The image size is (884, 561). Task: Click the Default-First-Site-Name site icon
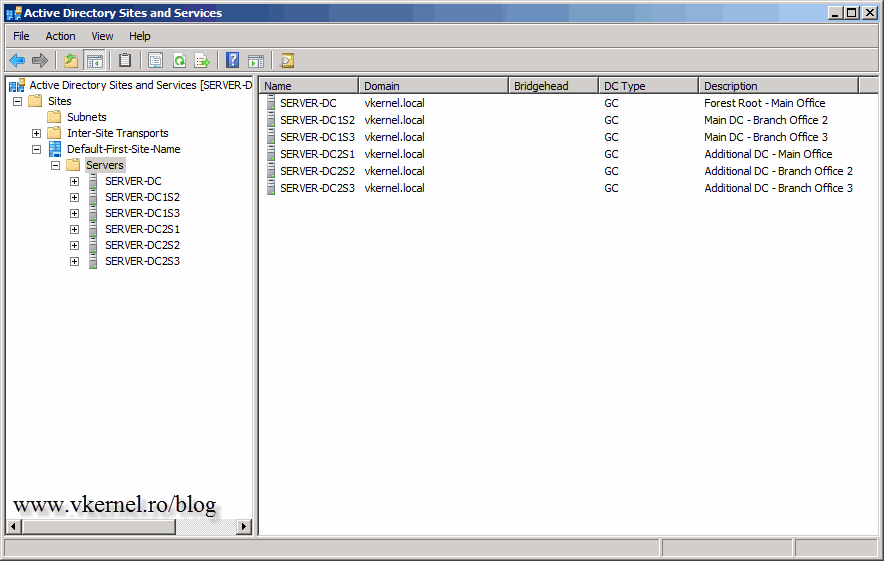pyautogui.click(x=55, y=149)
